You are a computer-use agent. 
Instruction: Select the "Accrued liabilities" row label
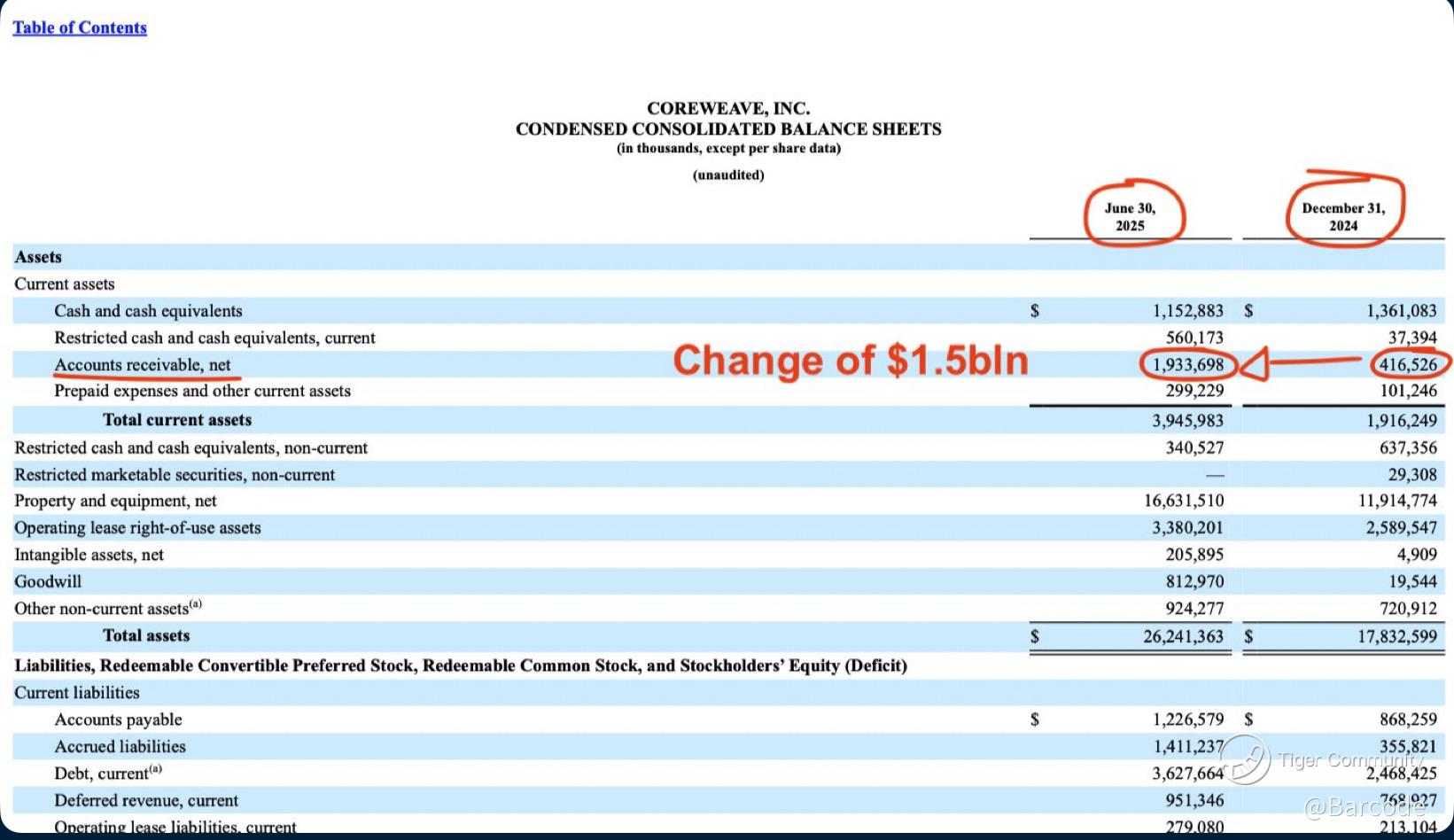click(x=120, y=747)
